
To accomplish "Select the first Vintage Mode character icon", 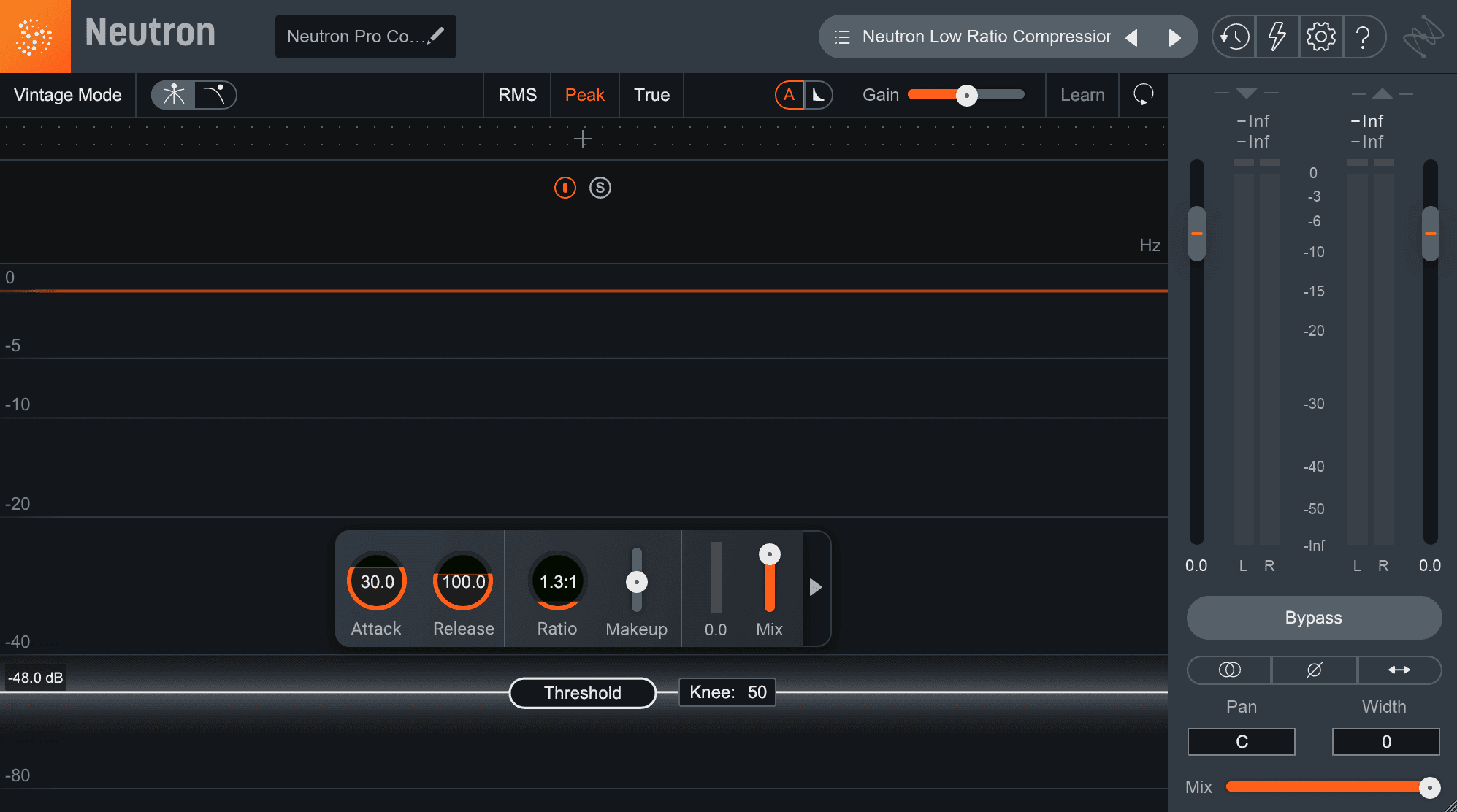I will 174,95.
